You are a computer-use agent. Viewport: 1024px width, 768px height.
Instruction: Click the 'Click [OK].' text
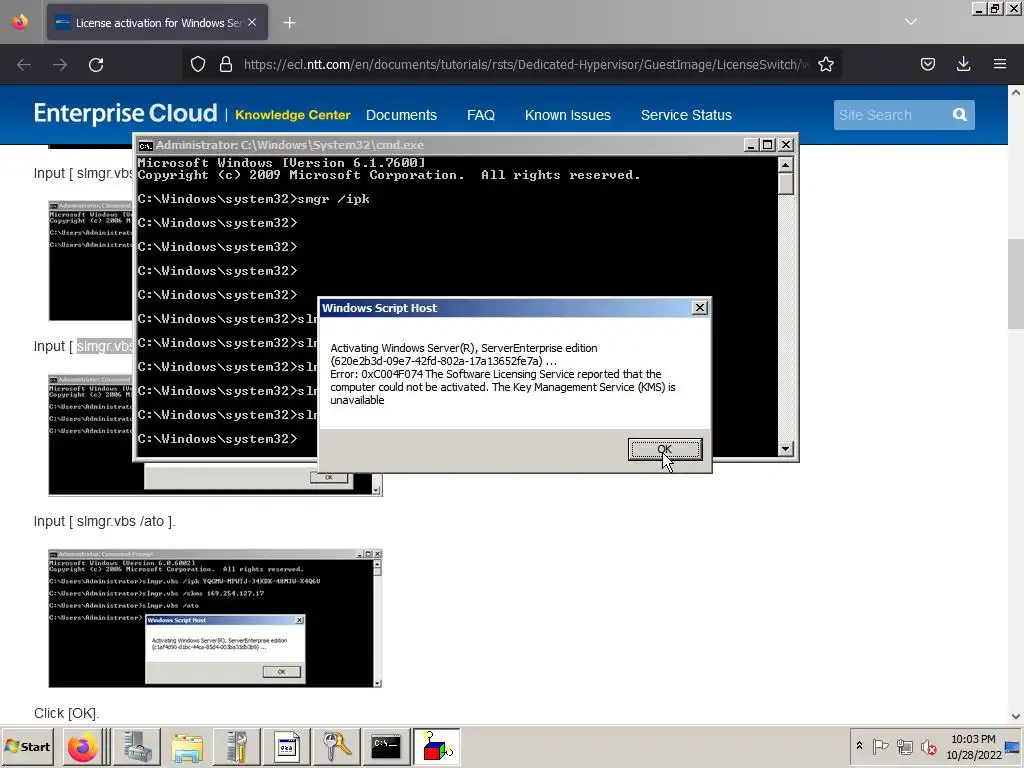[x=67, y=713]
